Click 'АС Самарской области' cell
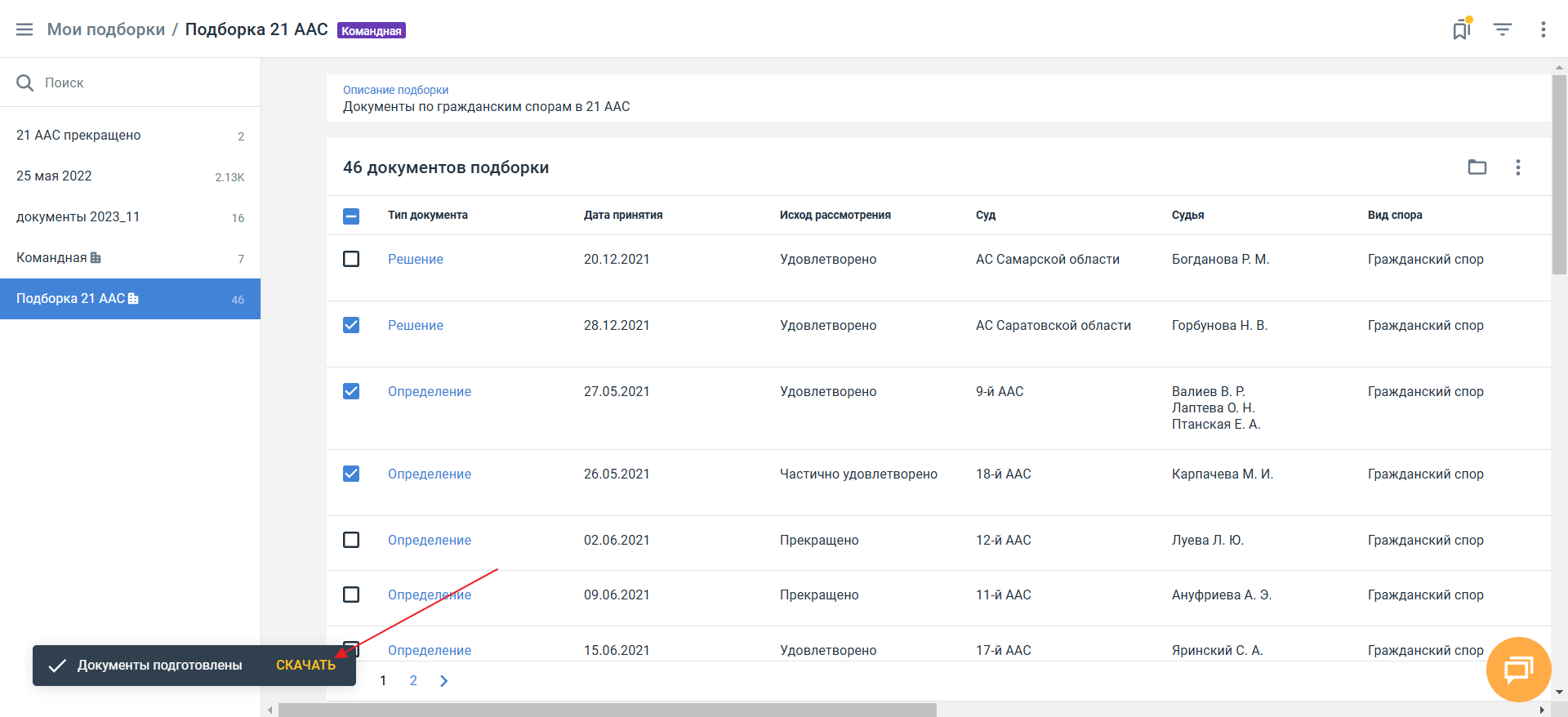Image resolution: width=1568 pixels, height=717 pixels. (x=1048, y=259)
